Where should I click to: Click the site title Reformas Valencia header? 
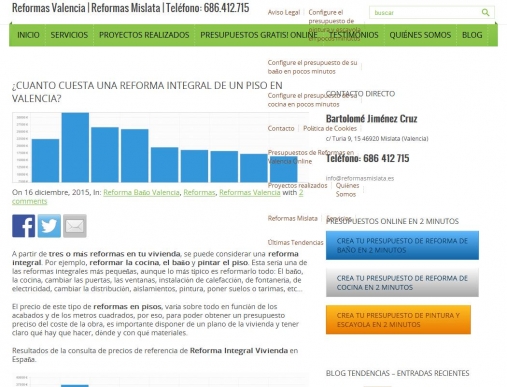click(130, 8)
